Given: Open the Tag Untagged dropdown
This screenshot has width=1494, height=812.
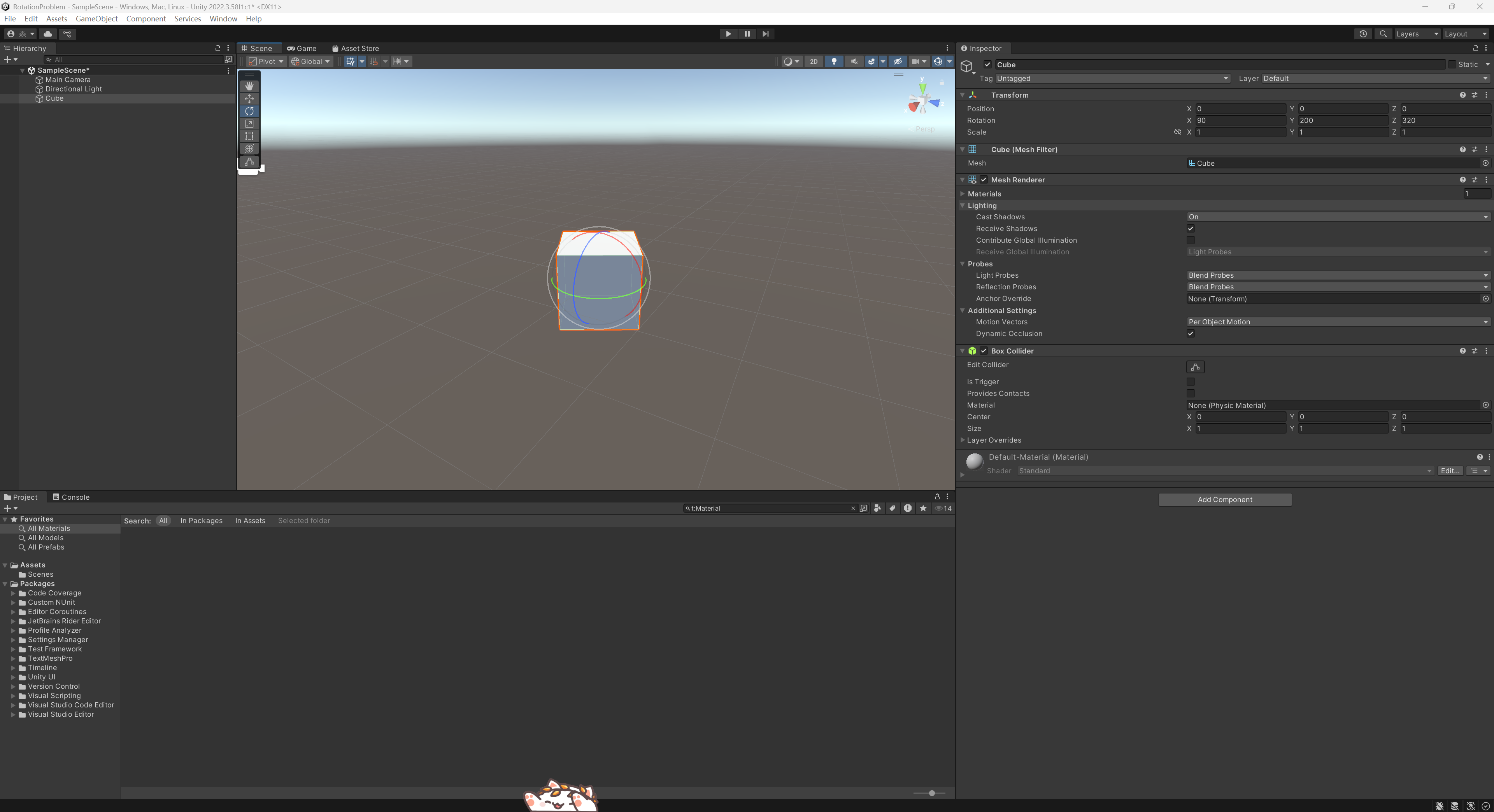Looking at the screenshot, I should 1112,79.
